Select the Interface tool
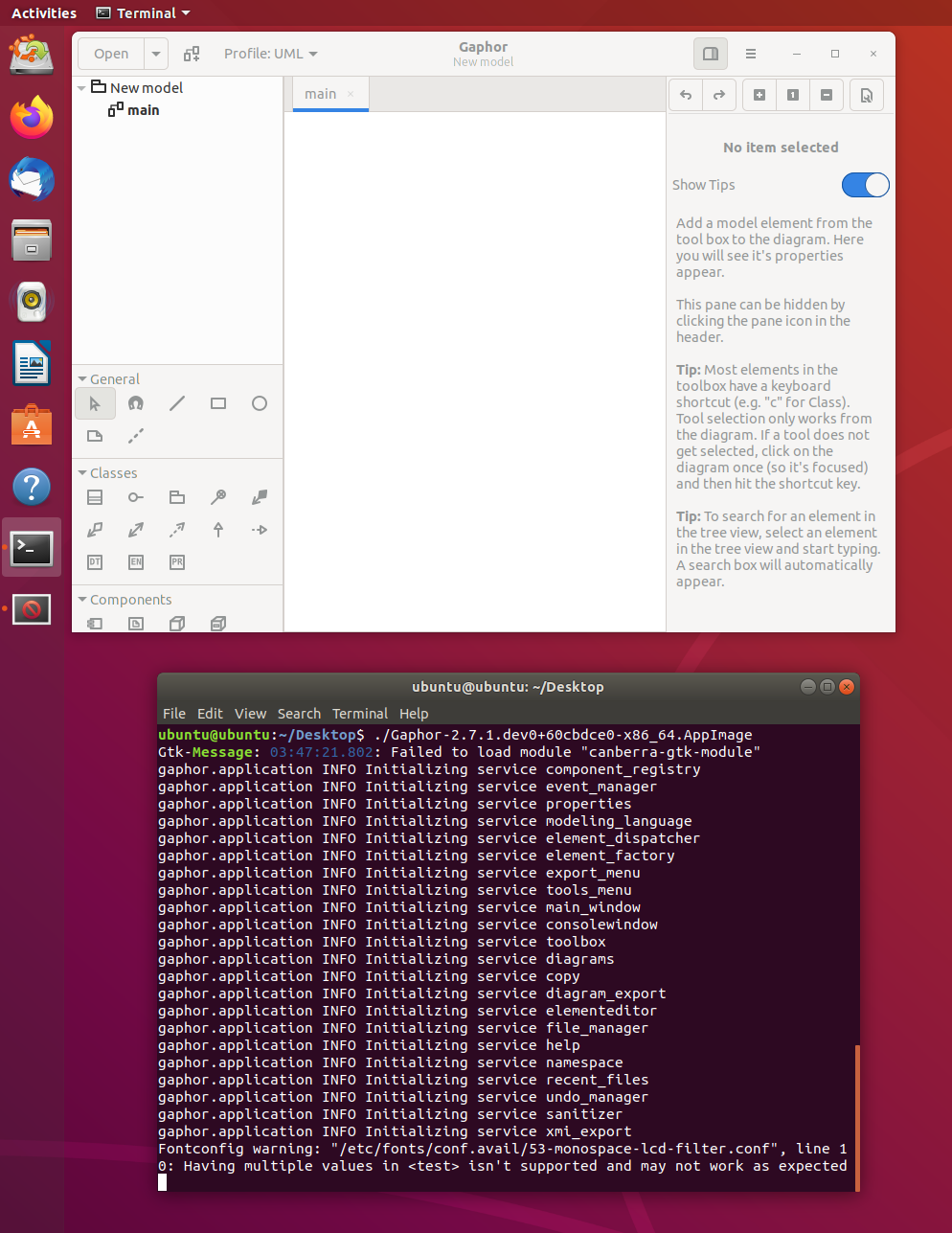Viewport: 952px width, 1233px height. (x=135, y=497)
